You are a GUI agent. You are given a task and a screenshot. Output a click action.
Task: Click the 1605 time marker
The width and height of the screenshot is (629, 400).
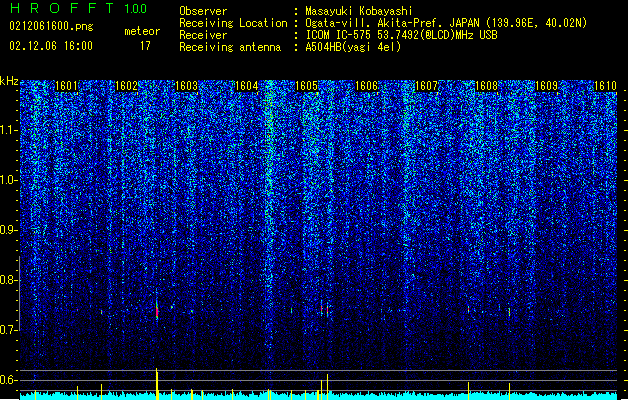tap(306, 86)
